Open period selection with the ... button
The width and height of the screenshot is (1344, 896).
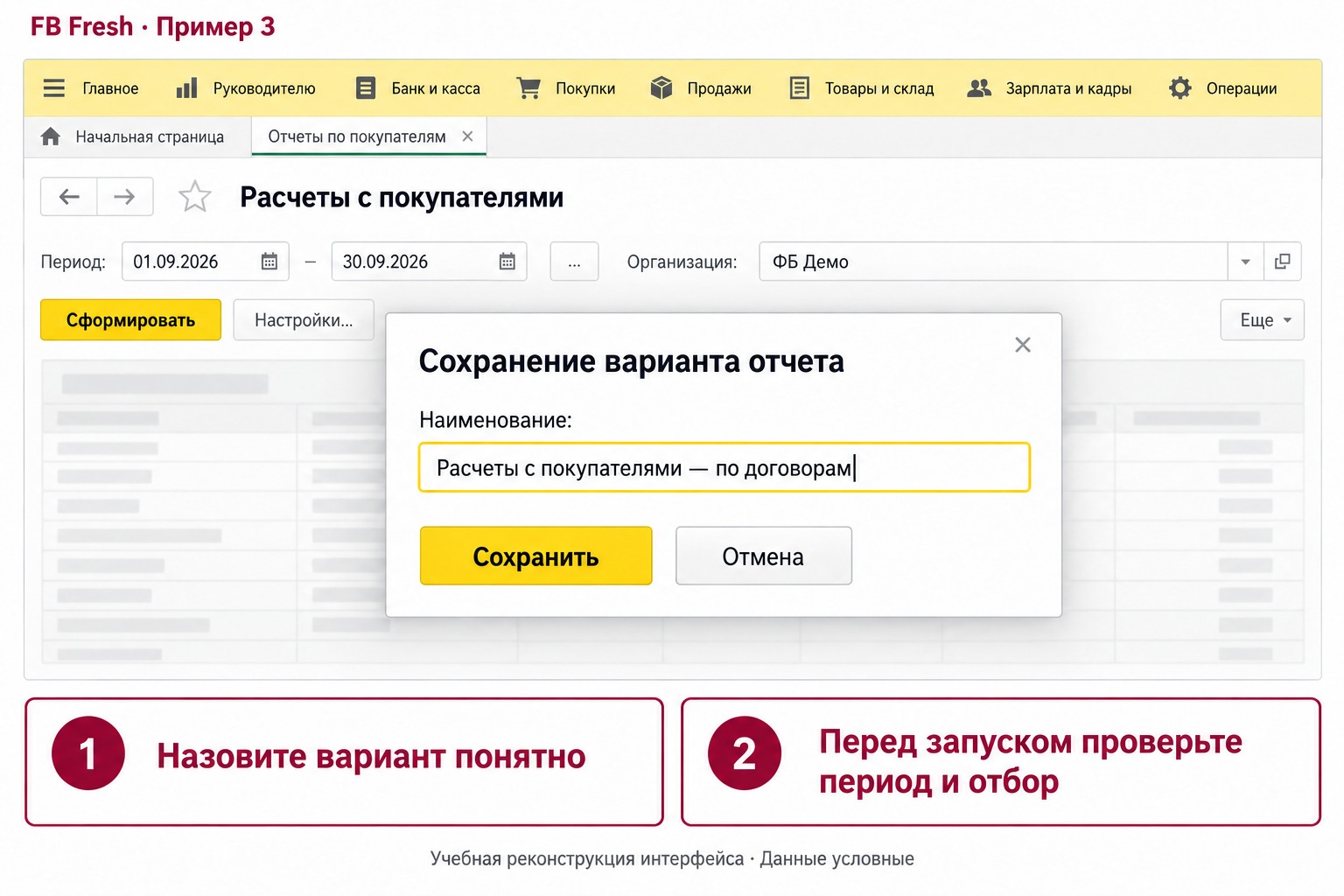tap(574, 262)
